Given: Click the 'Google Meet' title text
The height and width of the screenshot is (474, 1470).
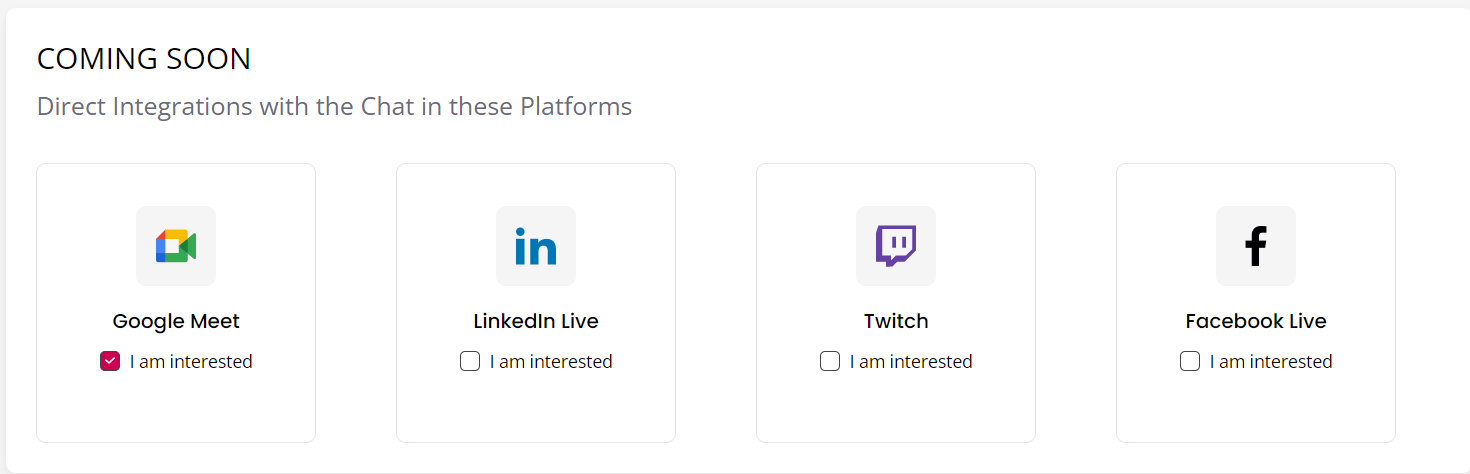Looking at the screenshot, I should (x=176, y=321).
